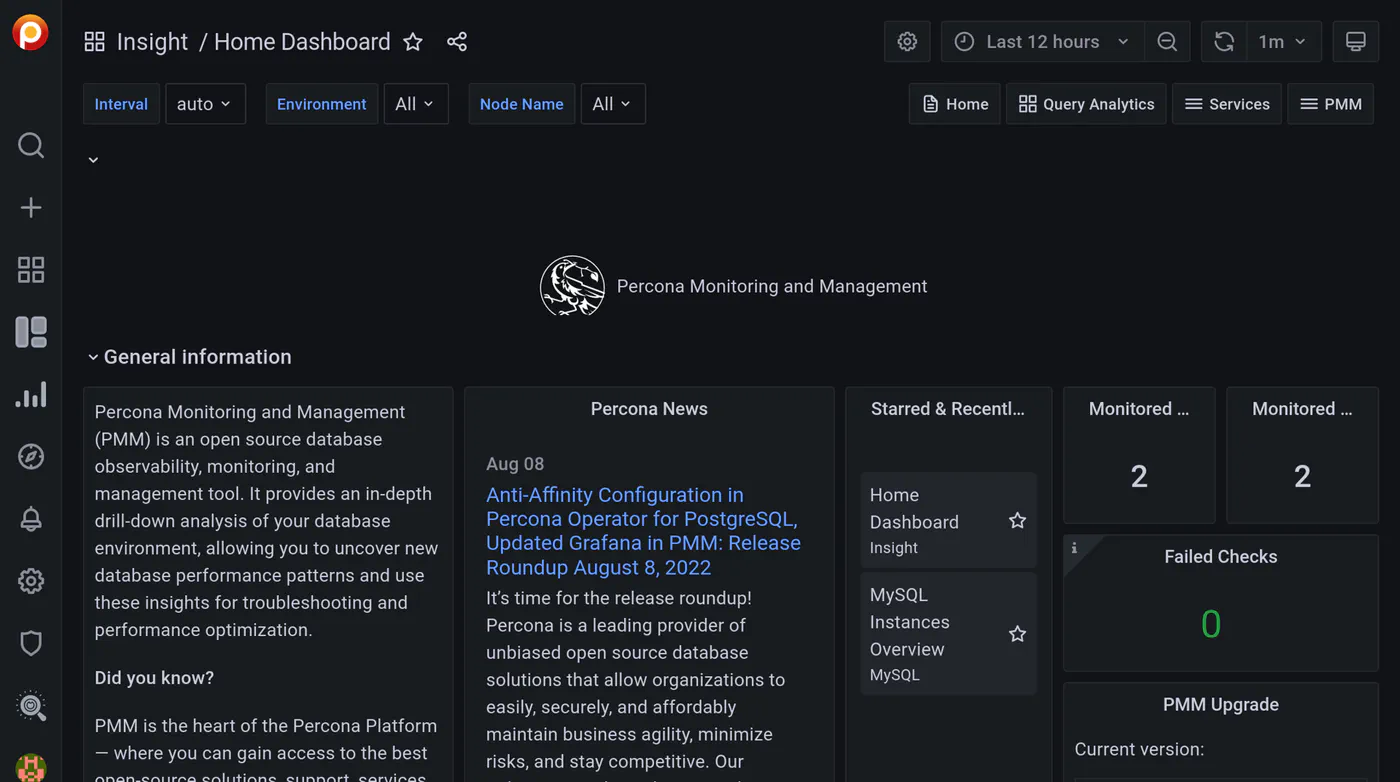Click the Percona News panel title
1400x782 pixels.
tap(649, 409)
